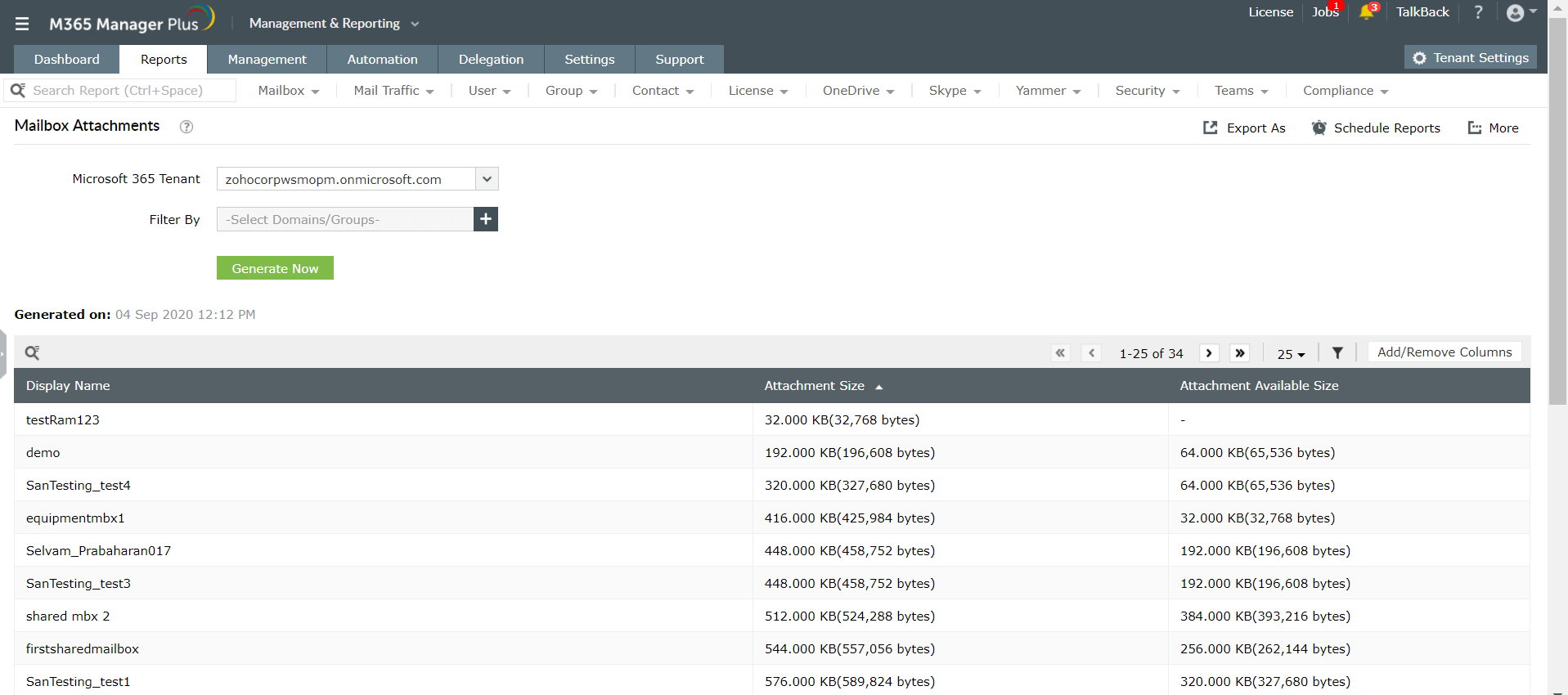This screenshot has height=695, width=1568.
Task: Click the table filter funnel icon
Action: [1337, 353]
